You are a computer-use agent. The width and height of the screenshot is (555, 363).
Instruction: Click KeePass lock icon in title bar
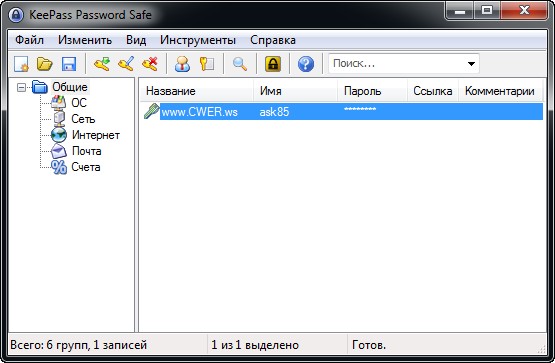pos(16,15)
